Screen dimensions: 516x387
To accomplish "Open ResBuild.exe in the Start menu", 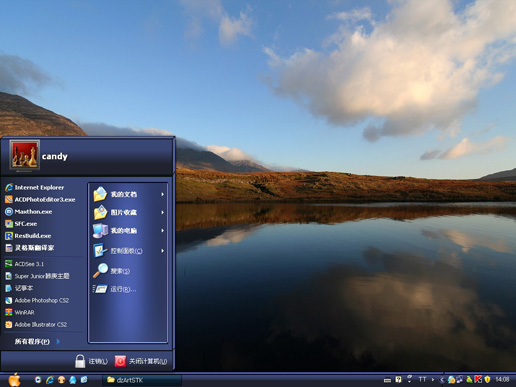I will pos(28,236).
